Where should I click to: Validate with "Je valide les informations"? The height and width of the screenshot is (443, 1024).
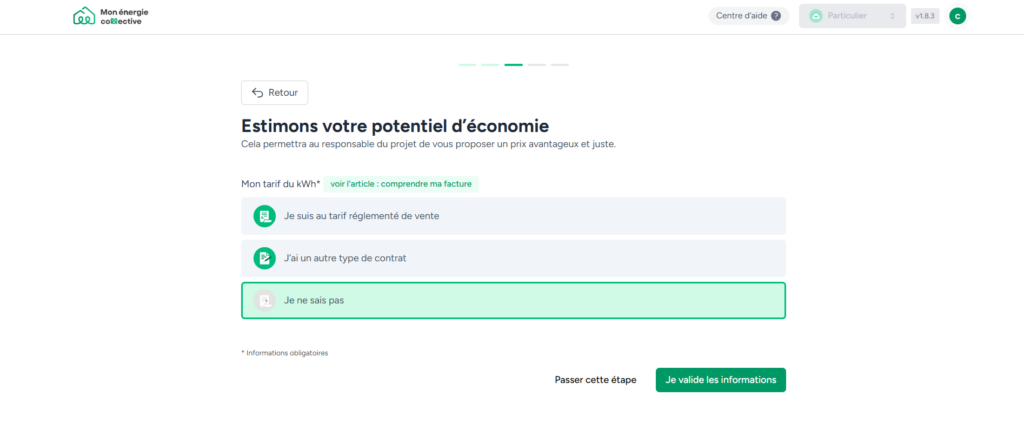pos(720,380)
